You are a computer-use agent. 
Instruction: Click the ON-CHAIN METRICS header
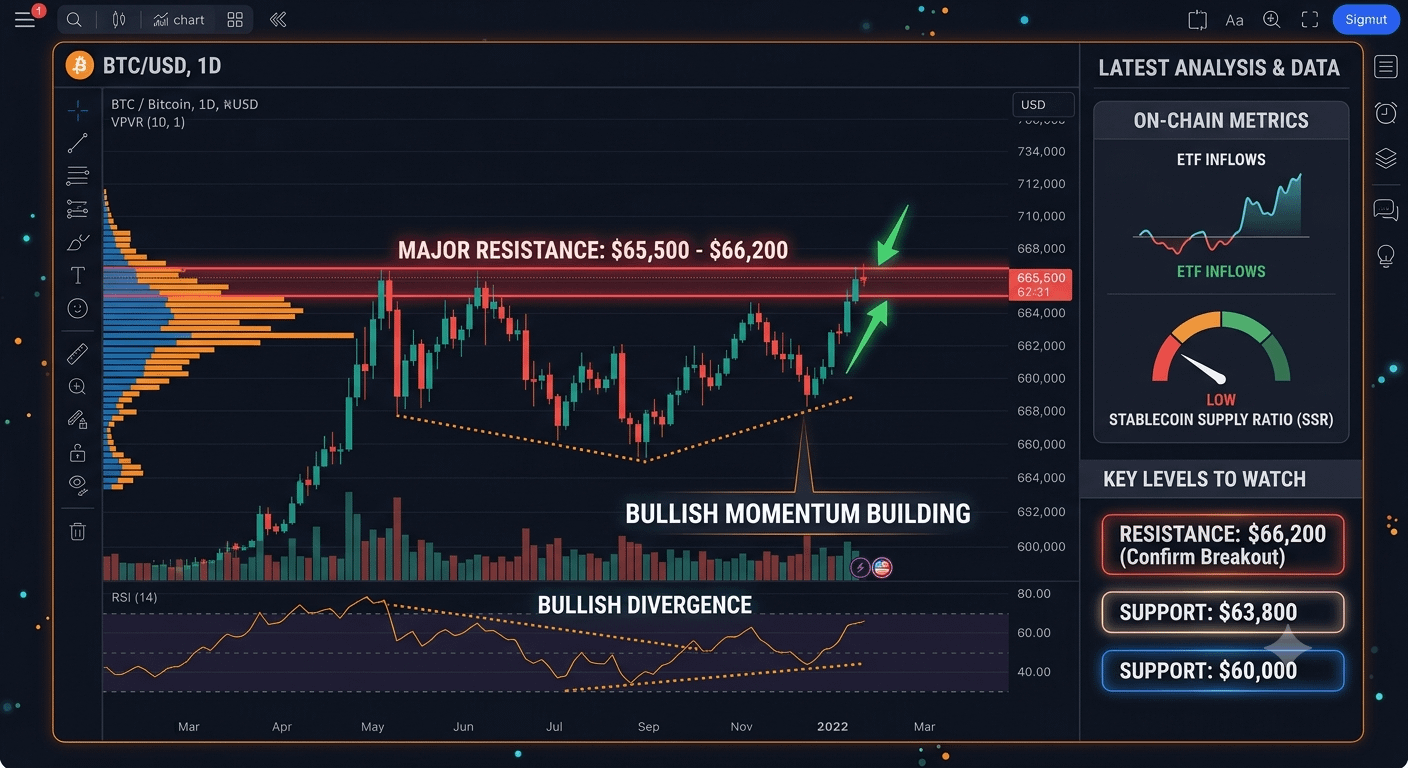pyautogui.click(x=1221, y=120)
